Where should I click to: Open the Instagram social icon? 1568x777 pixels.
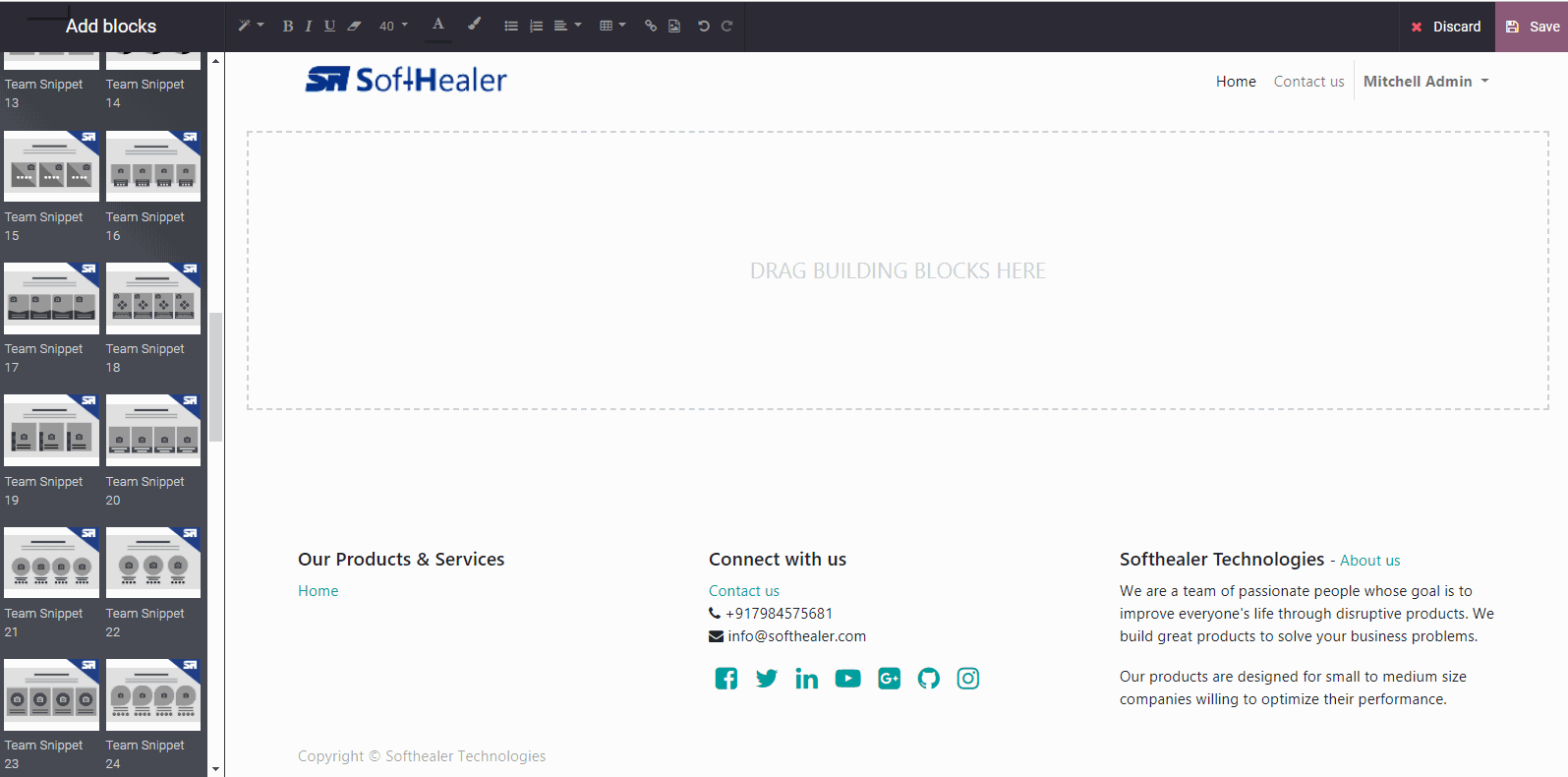click(968, 679)
